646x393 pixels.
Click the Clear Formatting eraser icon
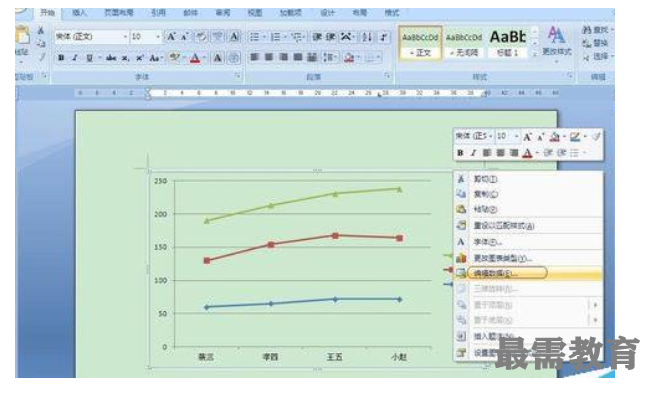point(201,37)
